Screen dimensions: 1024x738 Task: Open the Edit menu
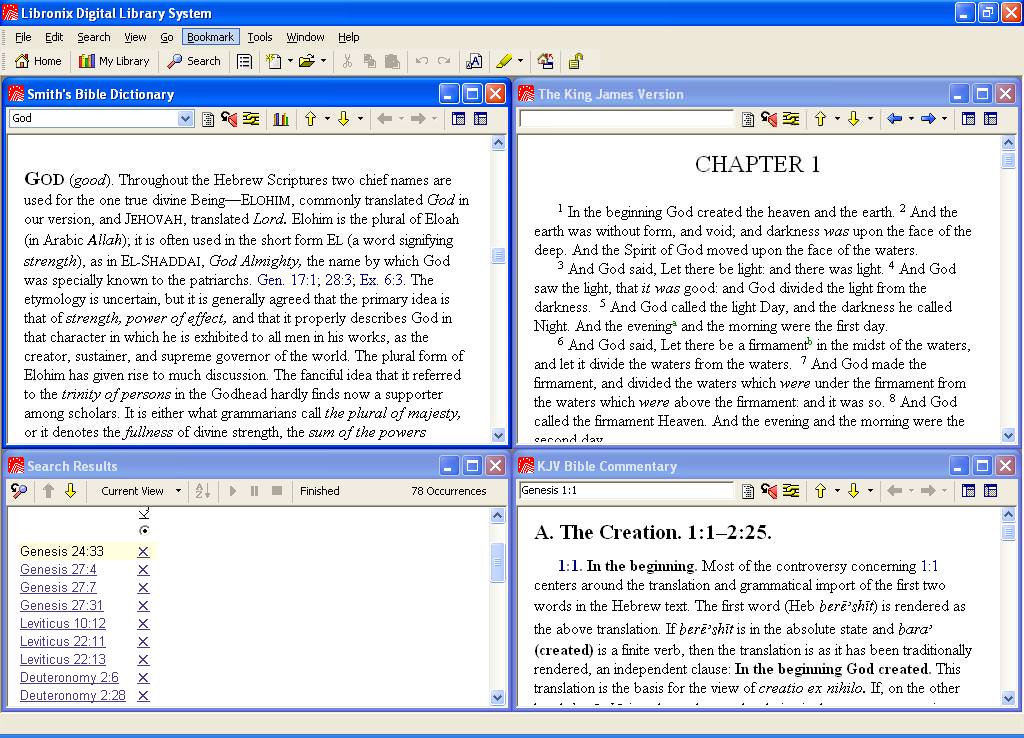(54, 37)
